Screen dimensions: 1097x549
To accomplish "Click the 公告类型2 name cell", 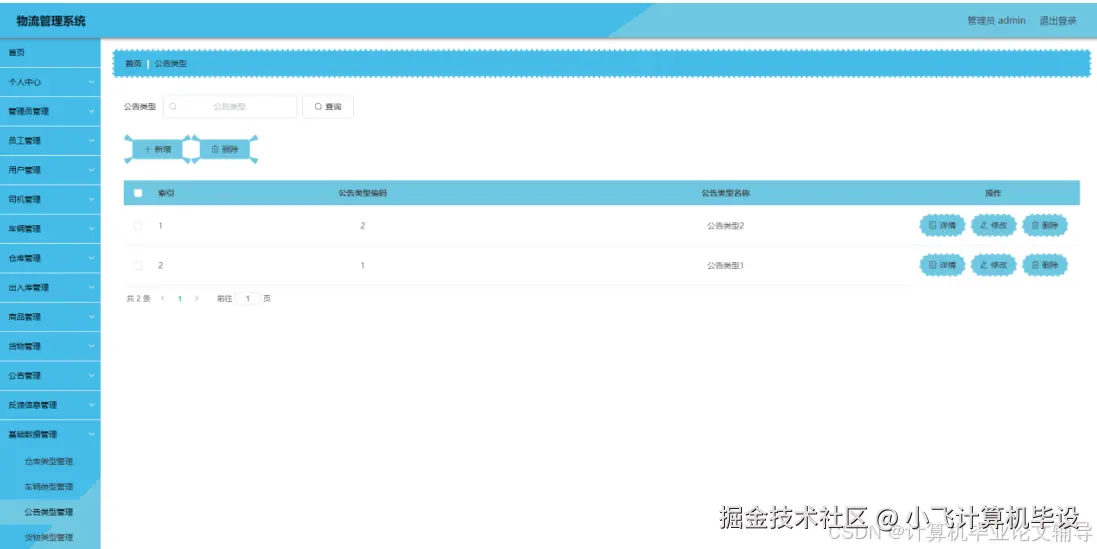I will 726,226.
